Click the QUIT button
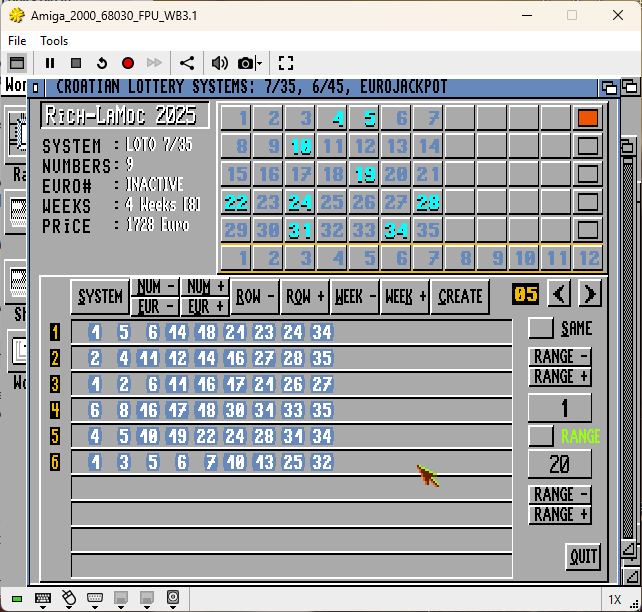Screen dimensions: 642x612 [583, 556]
